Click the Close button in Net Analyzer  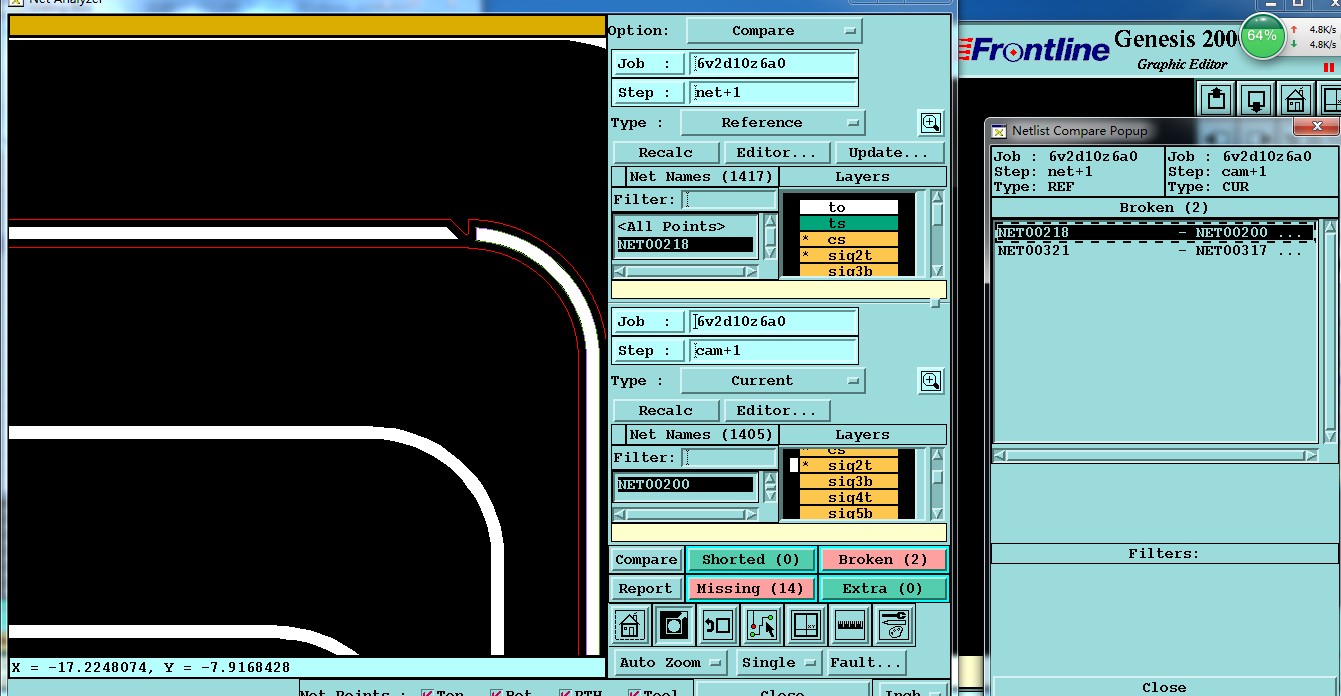782,692
